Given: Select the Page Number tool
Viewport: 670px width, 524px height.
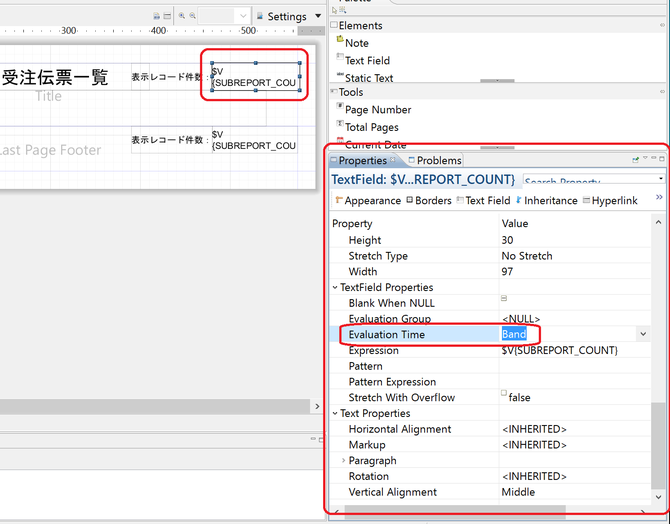Looking at the screenshot, I should click(377, 110).
